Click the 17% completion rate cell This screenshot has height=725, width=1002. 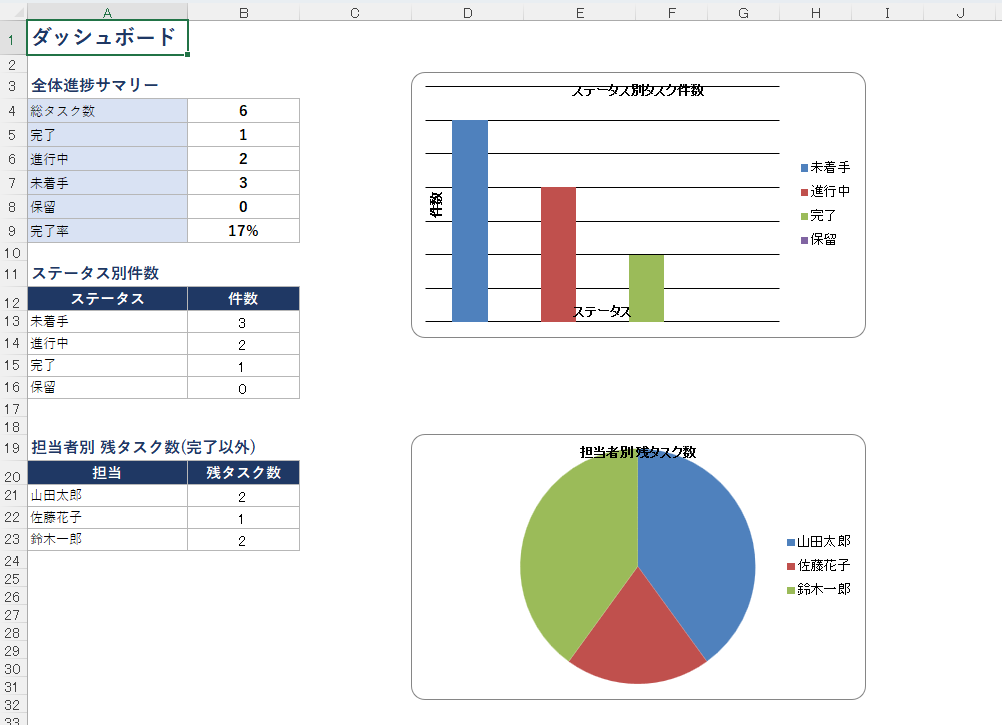(243, 231)
